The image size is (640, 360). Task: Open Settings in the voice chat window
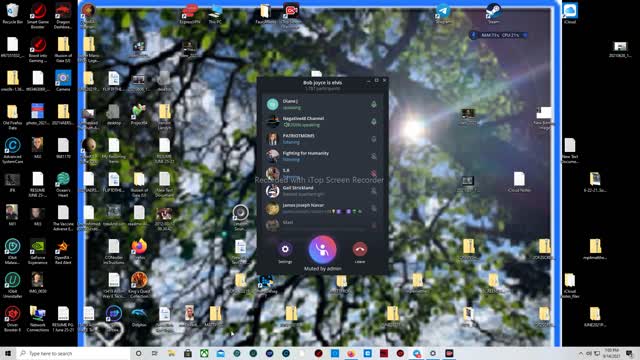[x=285, y=249]
